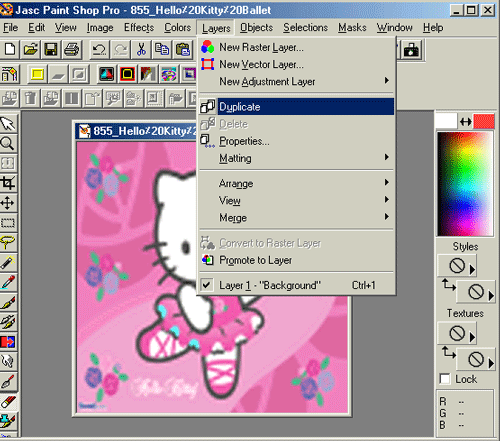Expand the layers View submenu
Viewport: 500px width, 441px height.
(x=297, y=200)
